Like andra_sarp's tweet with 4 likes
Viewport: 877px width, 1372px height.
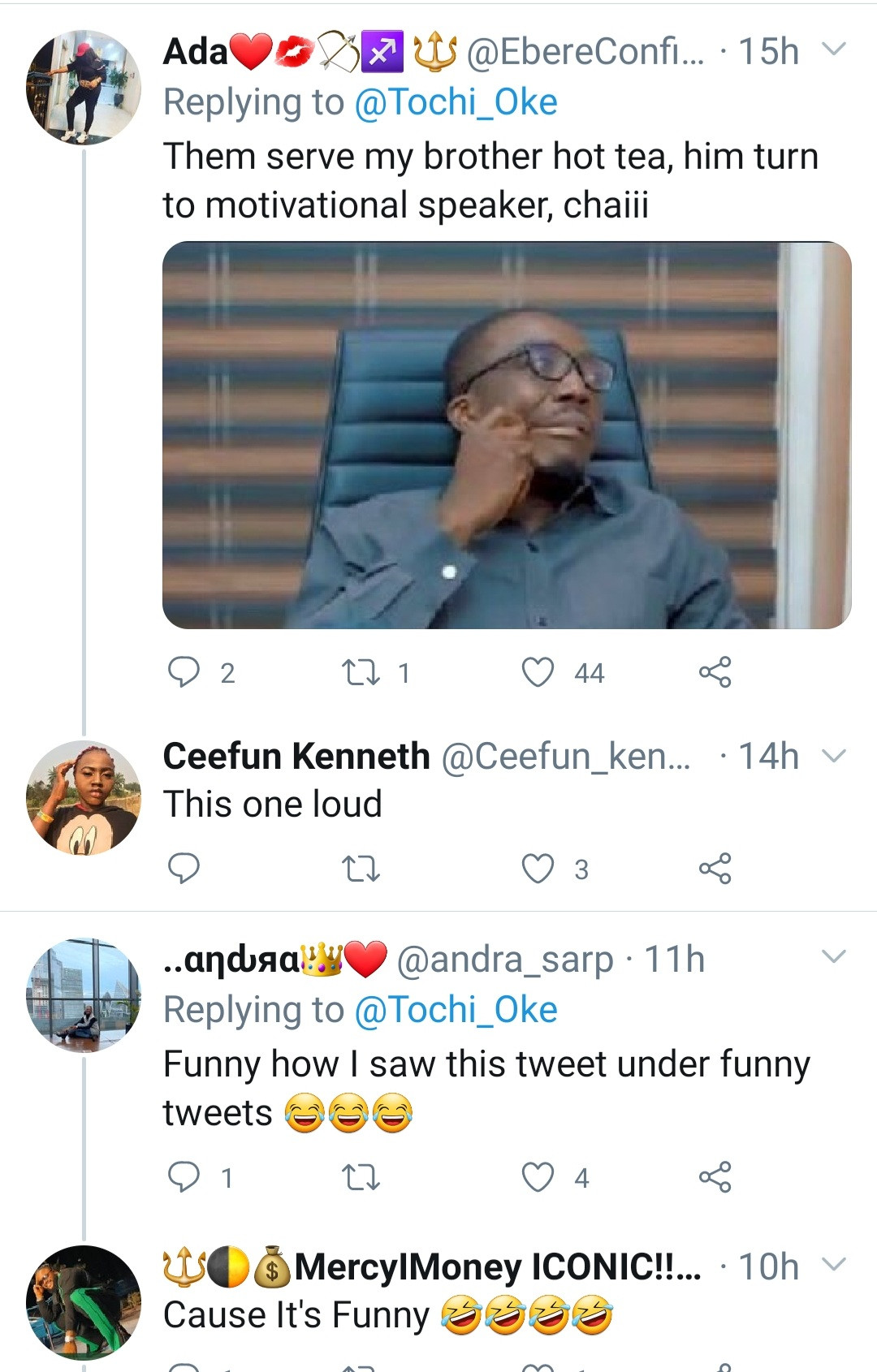click(x=538, y=1177)
